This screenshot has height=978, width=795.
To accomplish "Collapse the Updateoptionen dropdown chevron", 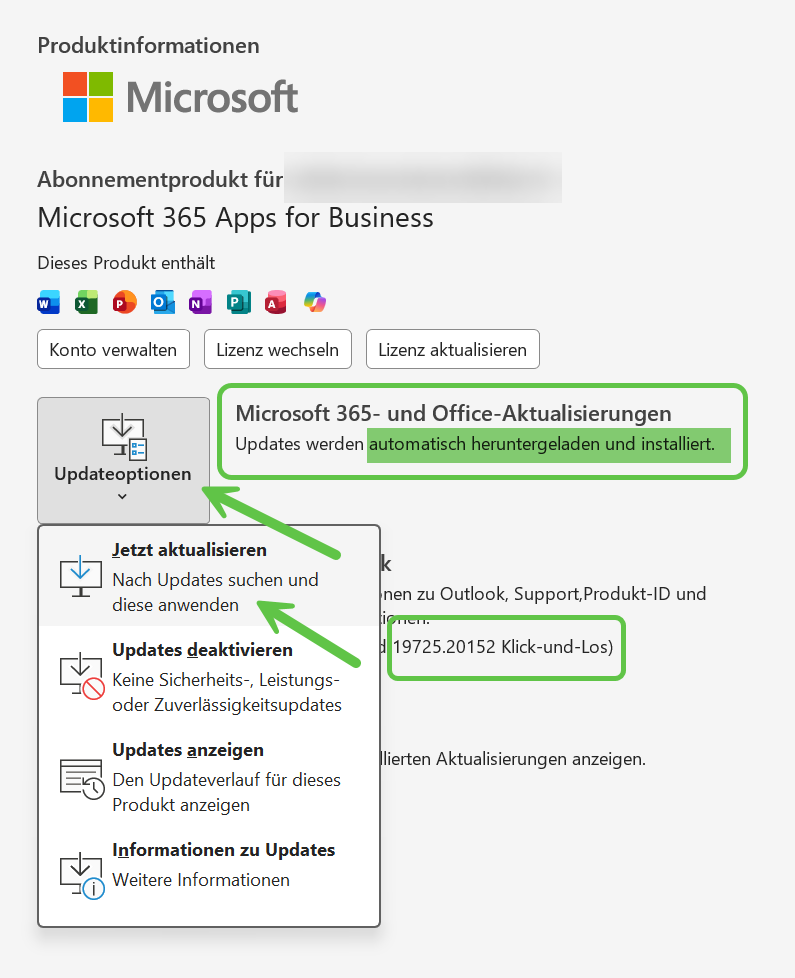I will (122, 496).
